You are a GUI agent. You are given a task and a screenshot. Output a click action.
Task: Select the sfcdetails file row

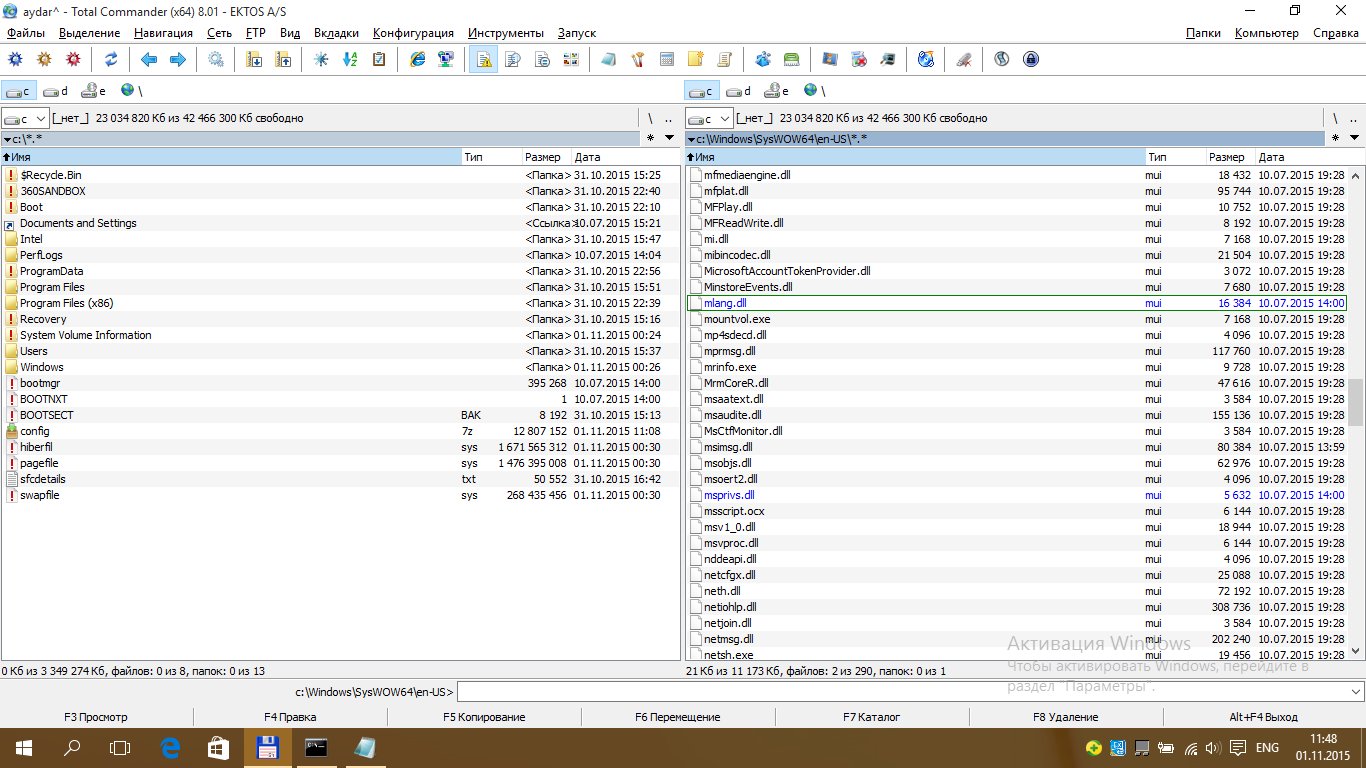click(x=340, y=479)
